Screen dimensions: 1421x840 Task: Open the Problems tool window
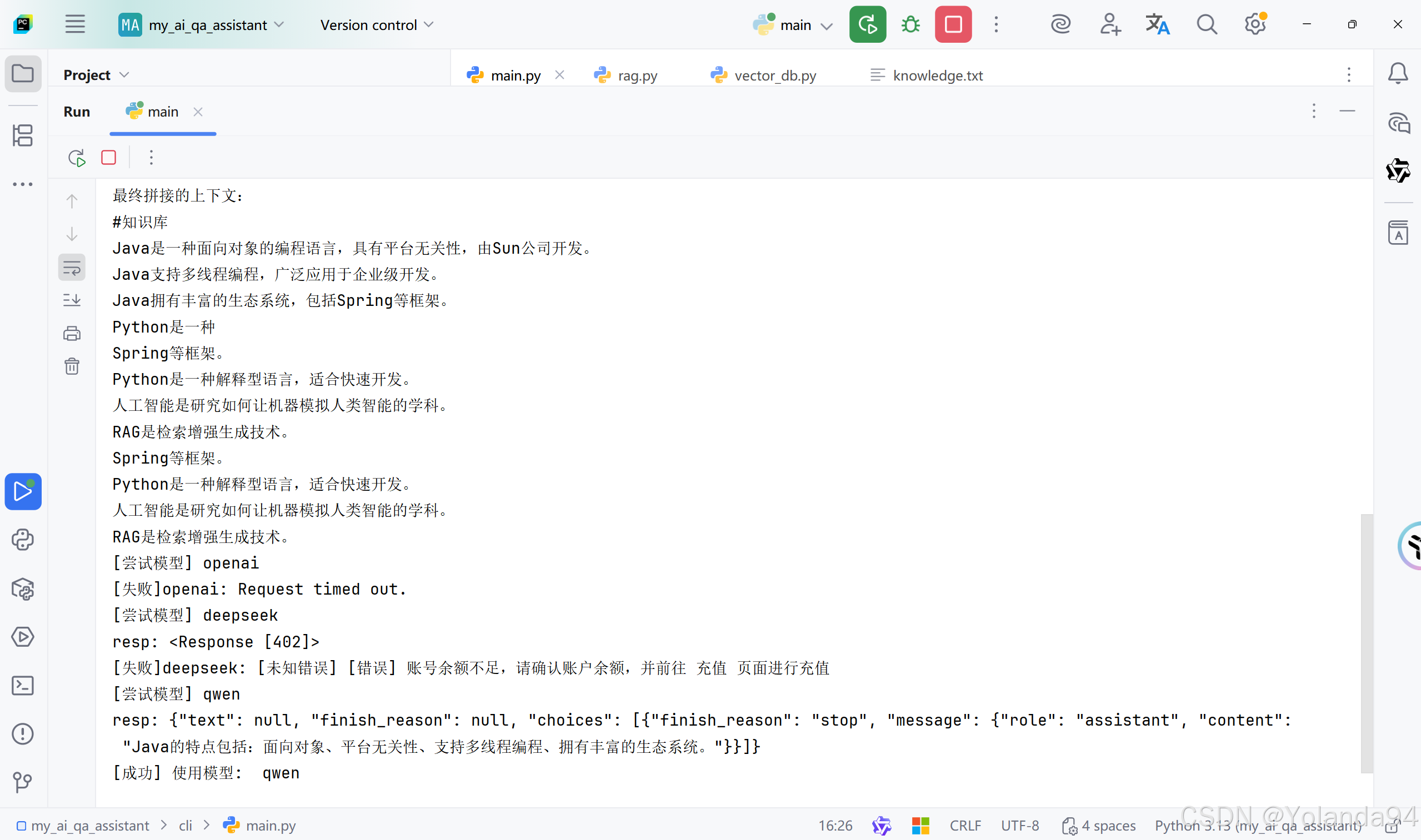pyautogui.click(x=23, y=734)
